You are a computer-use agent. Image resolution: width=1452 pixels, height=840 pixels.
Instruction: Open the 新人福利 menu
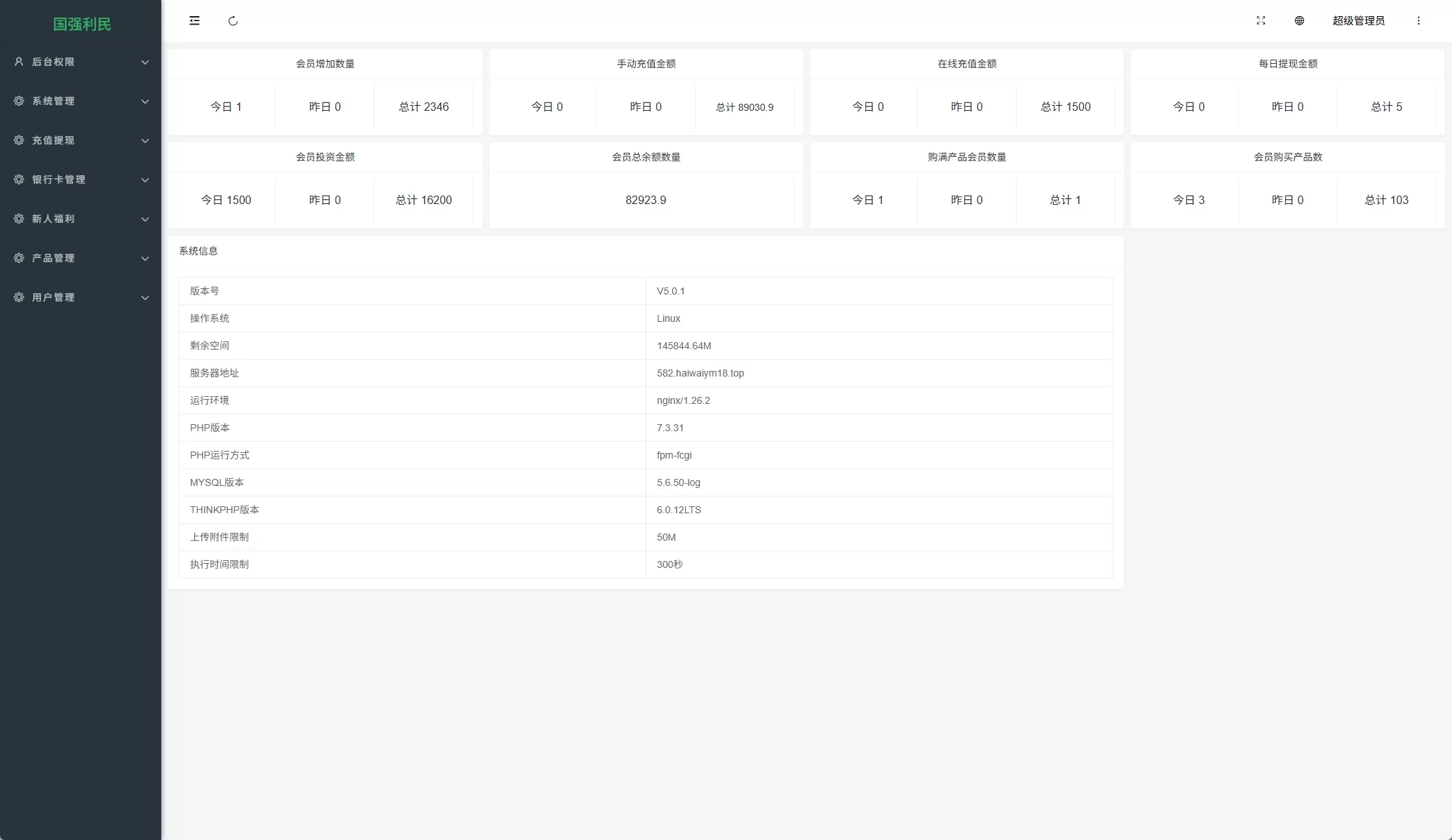point(53,219)
